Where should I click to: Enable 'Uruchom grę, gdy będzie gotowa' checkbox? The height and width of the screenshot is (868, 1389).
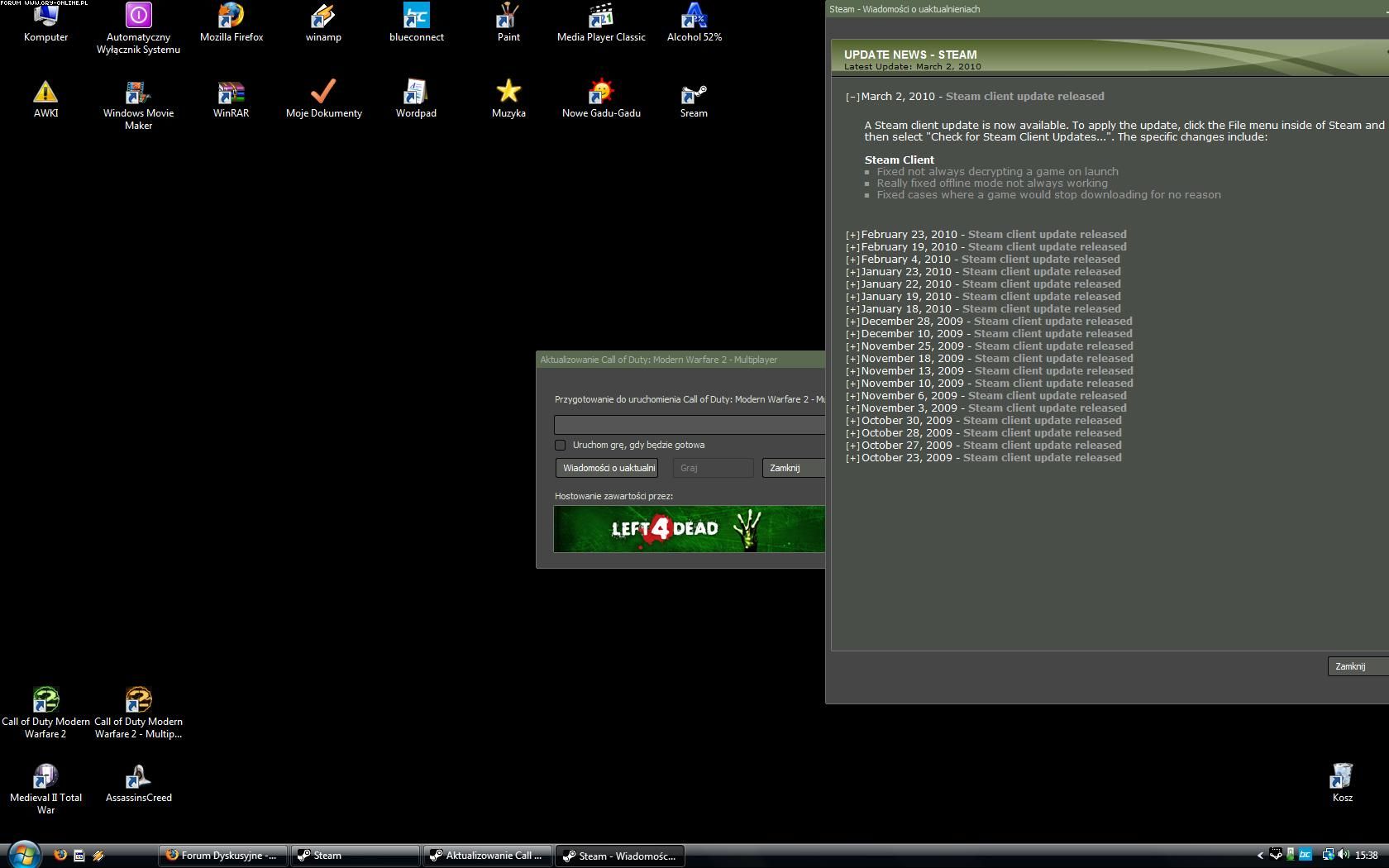tap(561, 445)
